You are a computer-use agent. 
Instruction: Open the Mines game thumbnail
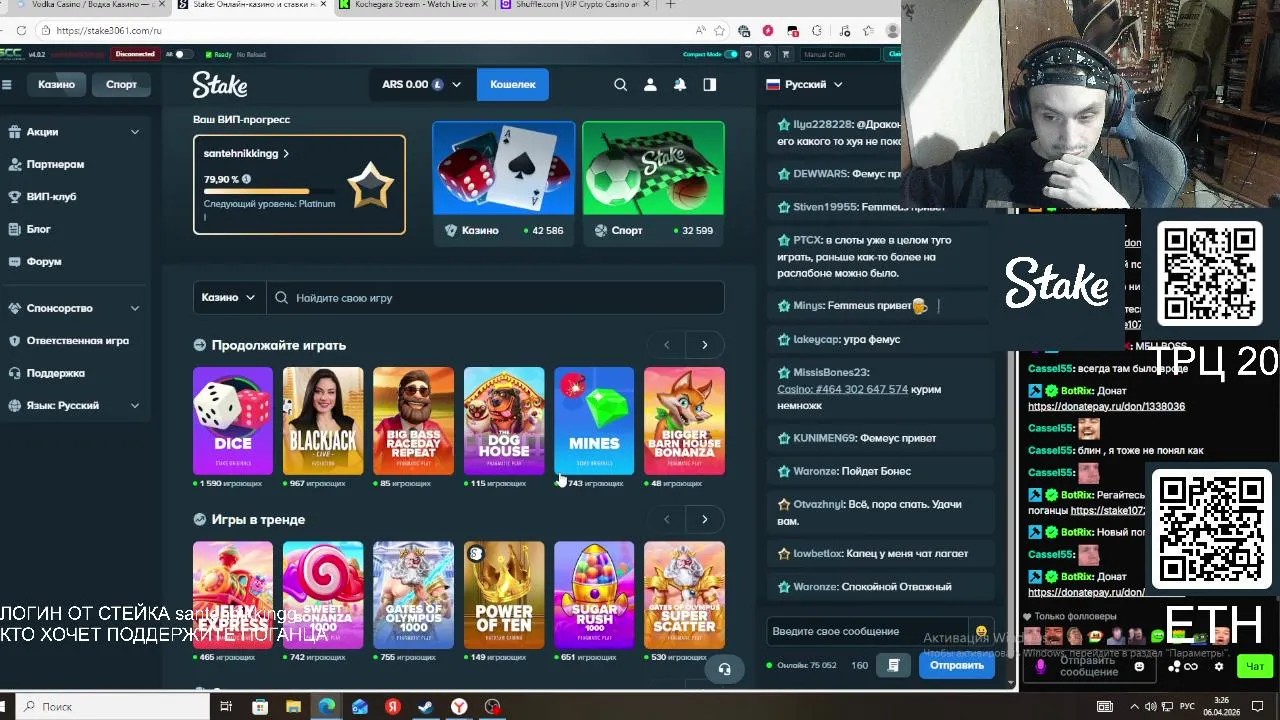[594, 420]
